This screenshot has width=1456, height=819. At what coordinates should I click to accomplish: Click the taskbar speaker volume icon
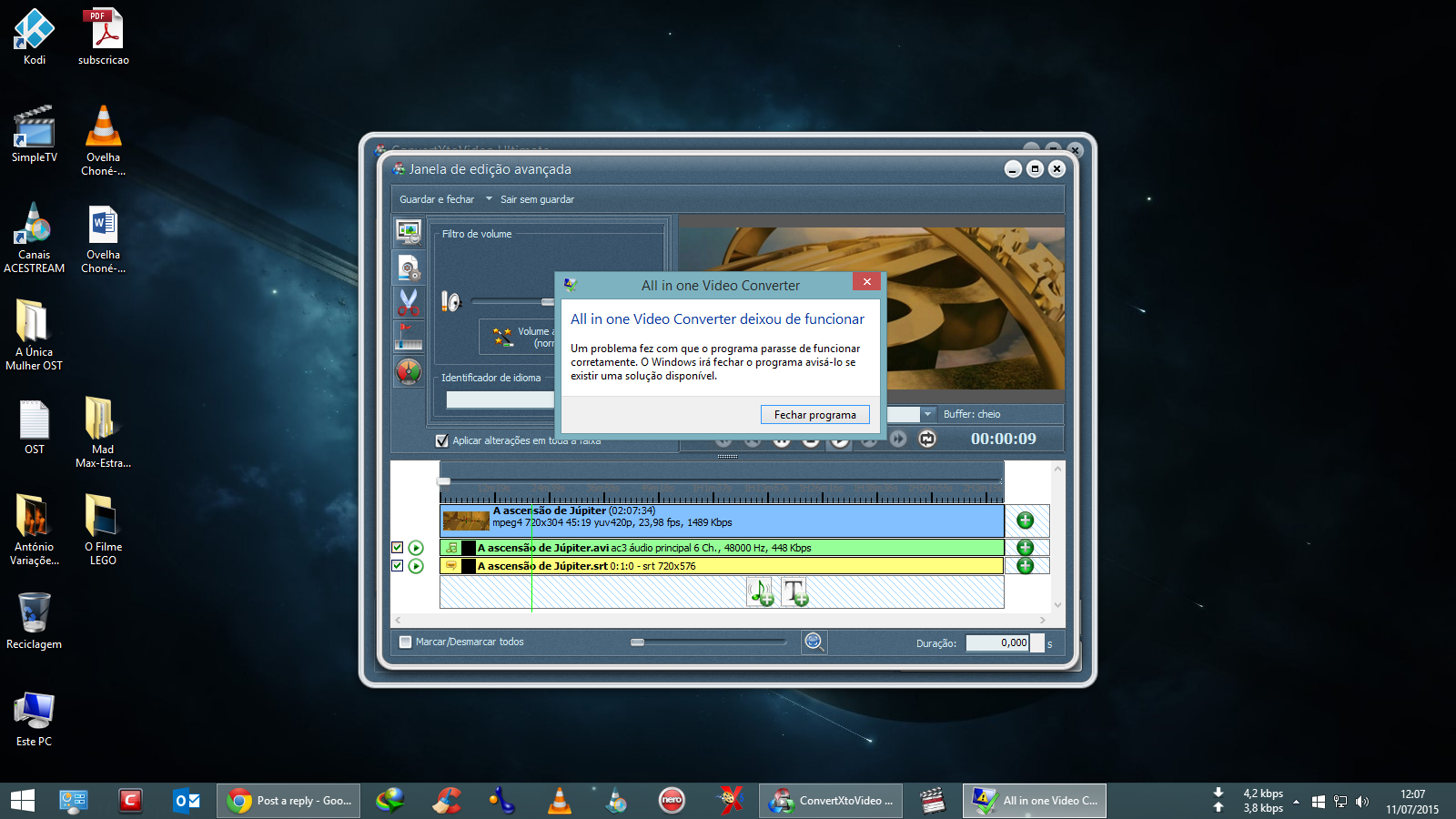point(1362,802)
